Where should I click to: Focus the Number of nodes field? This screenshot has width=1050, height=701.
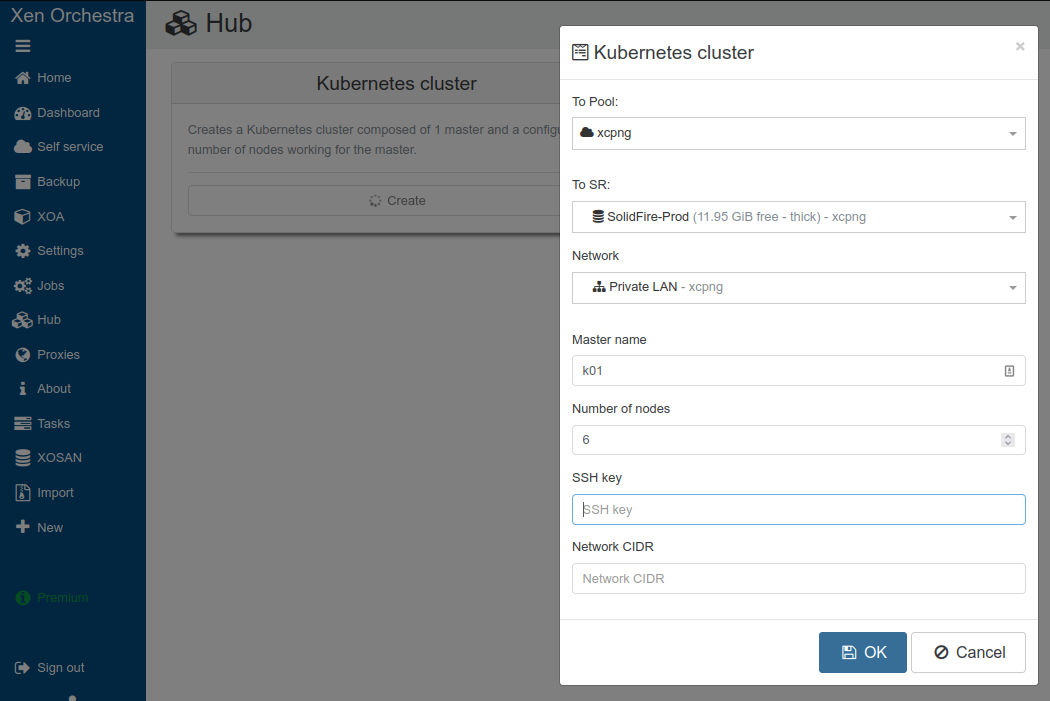coord(798,440)
